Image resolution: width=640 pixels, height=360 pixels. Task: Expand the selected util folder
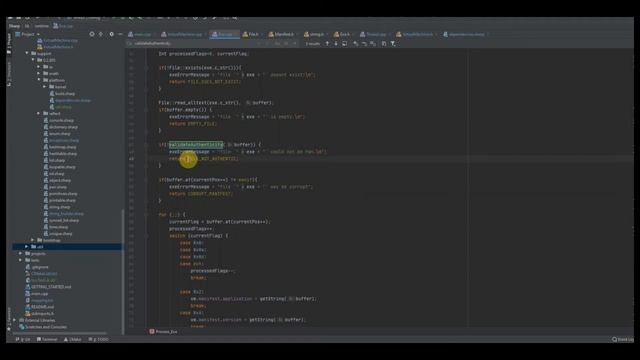[27, 247]
